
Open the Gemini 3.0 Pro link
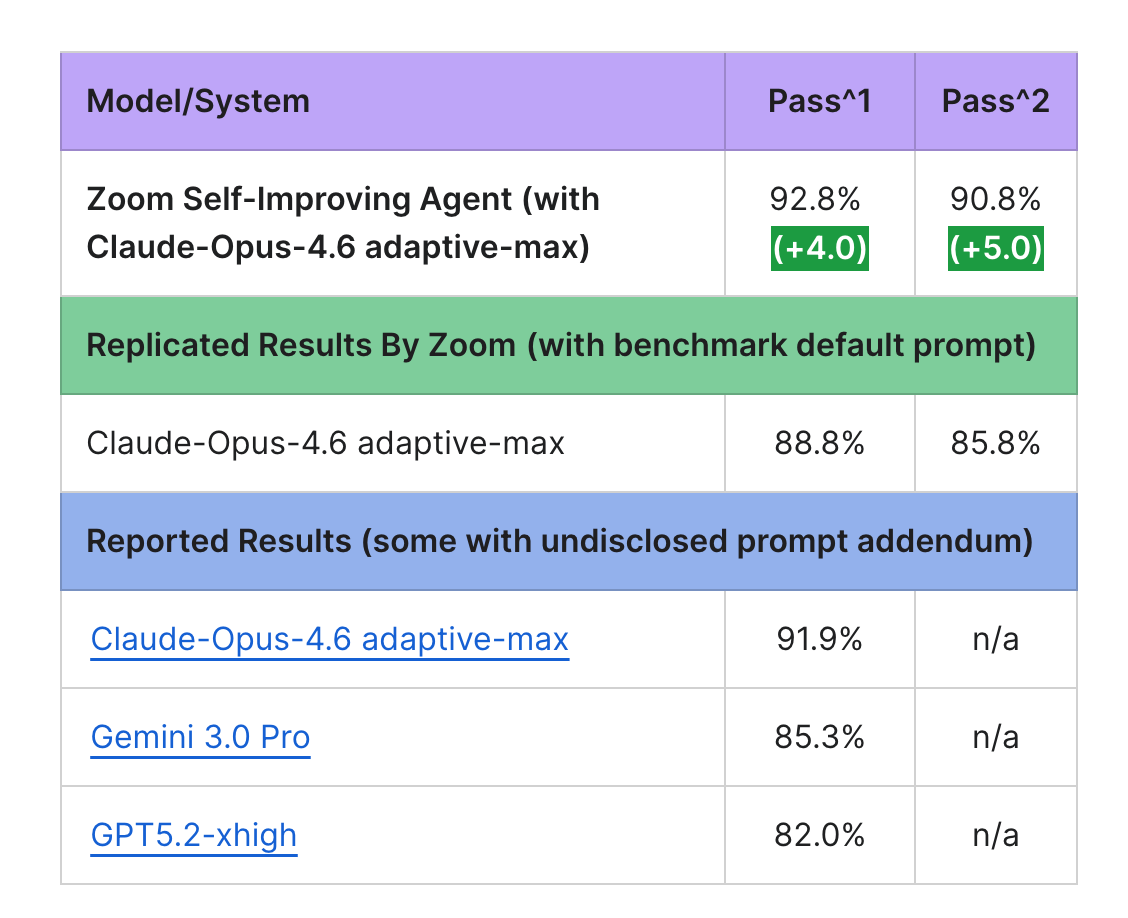coord(200,737)
